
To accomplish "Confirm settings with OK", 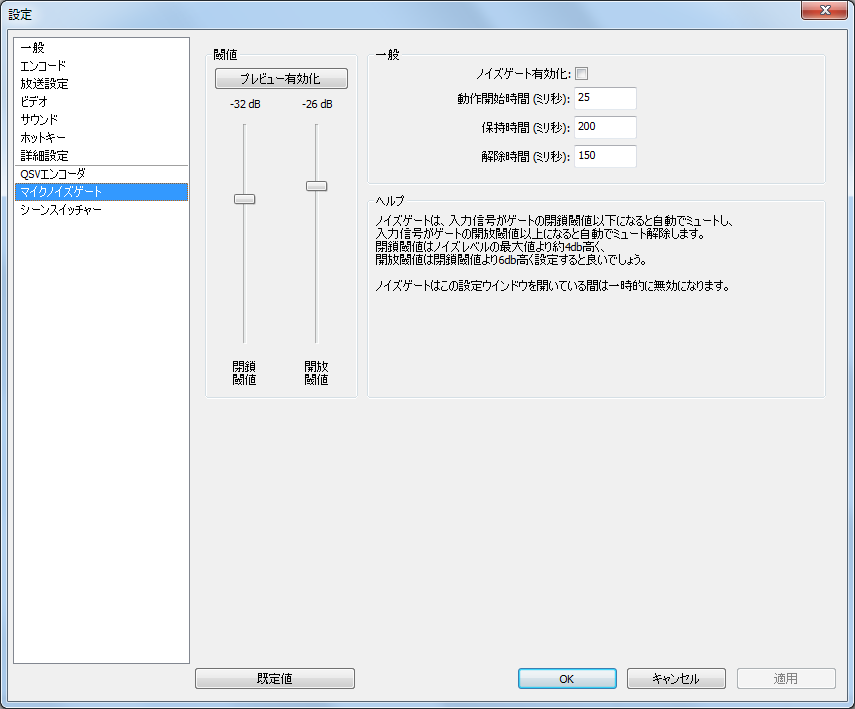I will 567,678.
